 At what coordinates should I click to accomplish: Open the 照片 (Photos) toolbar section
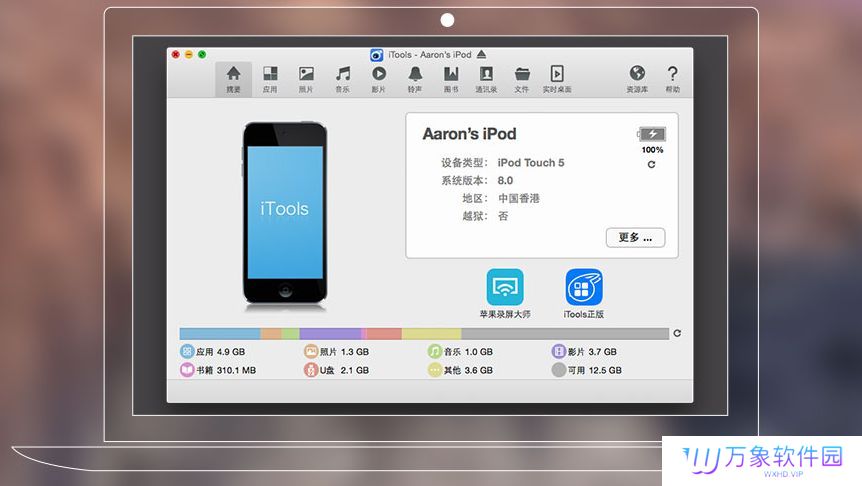pyautogui.click(x=306, y=80)
